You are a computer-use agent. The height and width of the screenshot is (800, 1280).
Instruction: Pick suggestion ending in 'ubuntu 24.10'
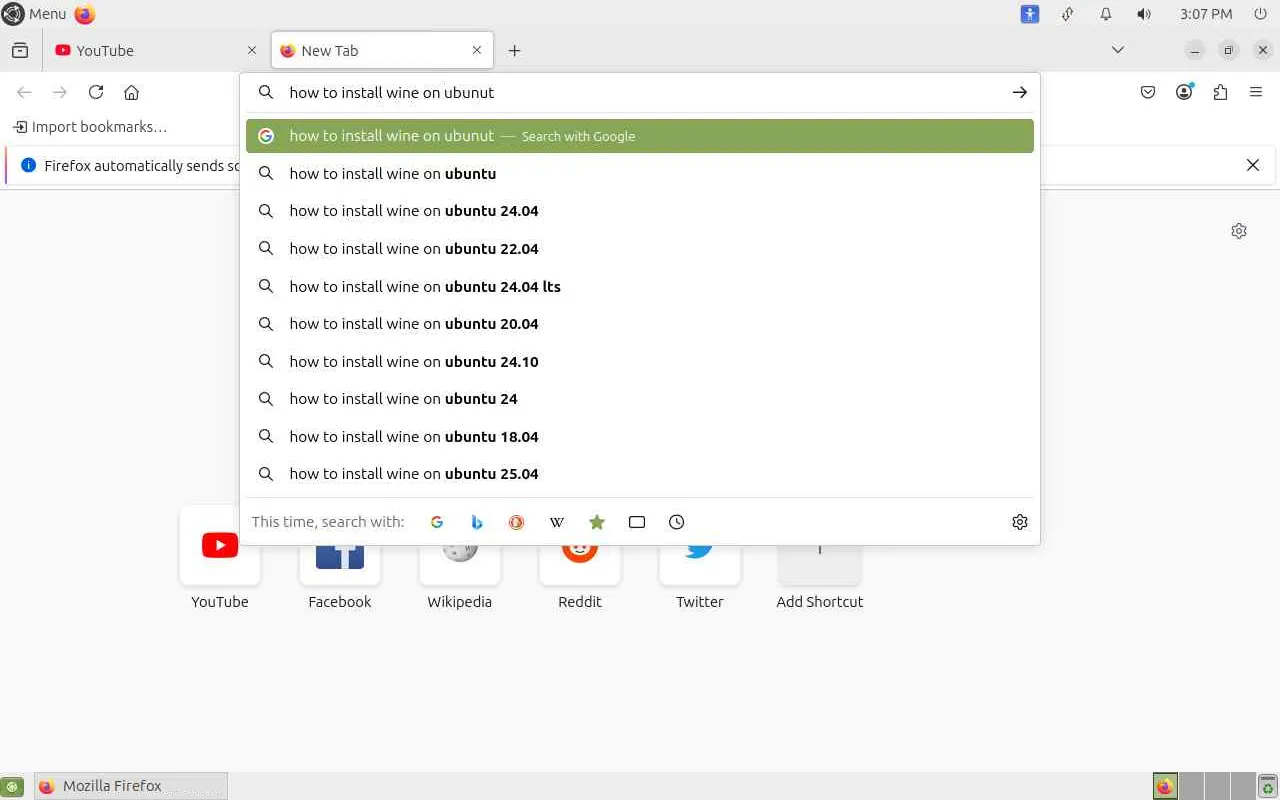click(x=640, y=361)
